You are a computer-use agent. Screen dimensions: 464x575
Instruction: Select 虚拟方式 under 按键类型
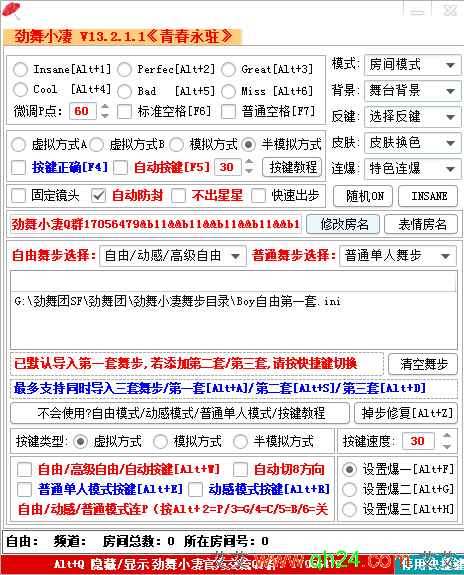click(x=80, y=442)
